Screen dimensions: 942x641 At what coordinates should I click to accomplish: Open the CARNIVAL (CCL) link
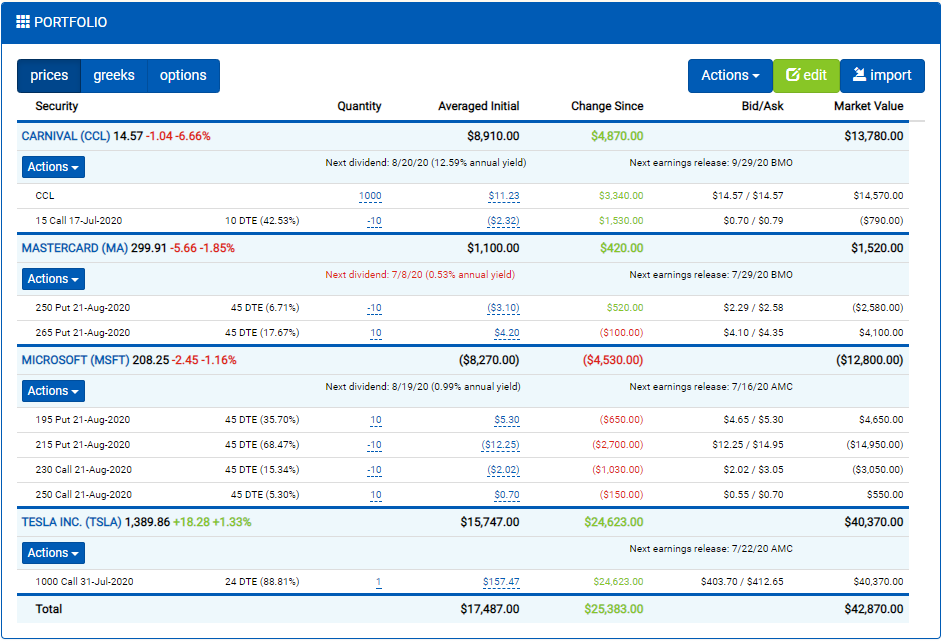(66, 136)
